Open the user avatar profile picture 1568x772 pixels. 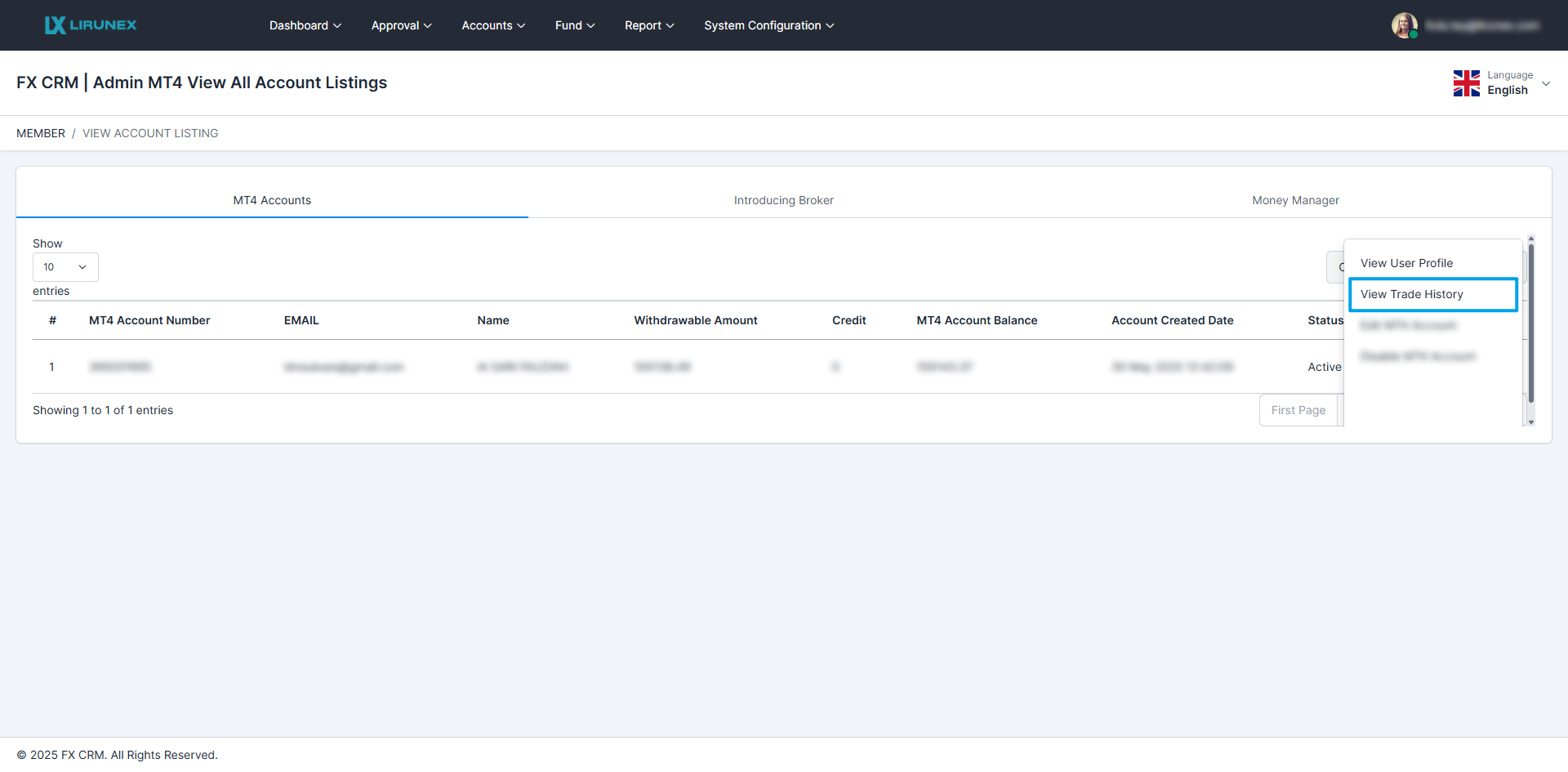click(x=1404, y=25)
